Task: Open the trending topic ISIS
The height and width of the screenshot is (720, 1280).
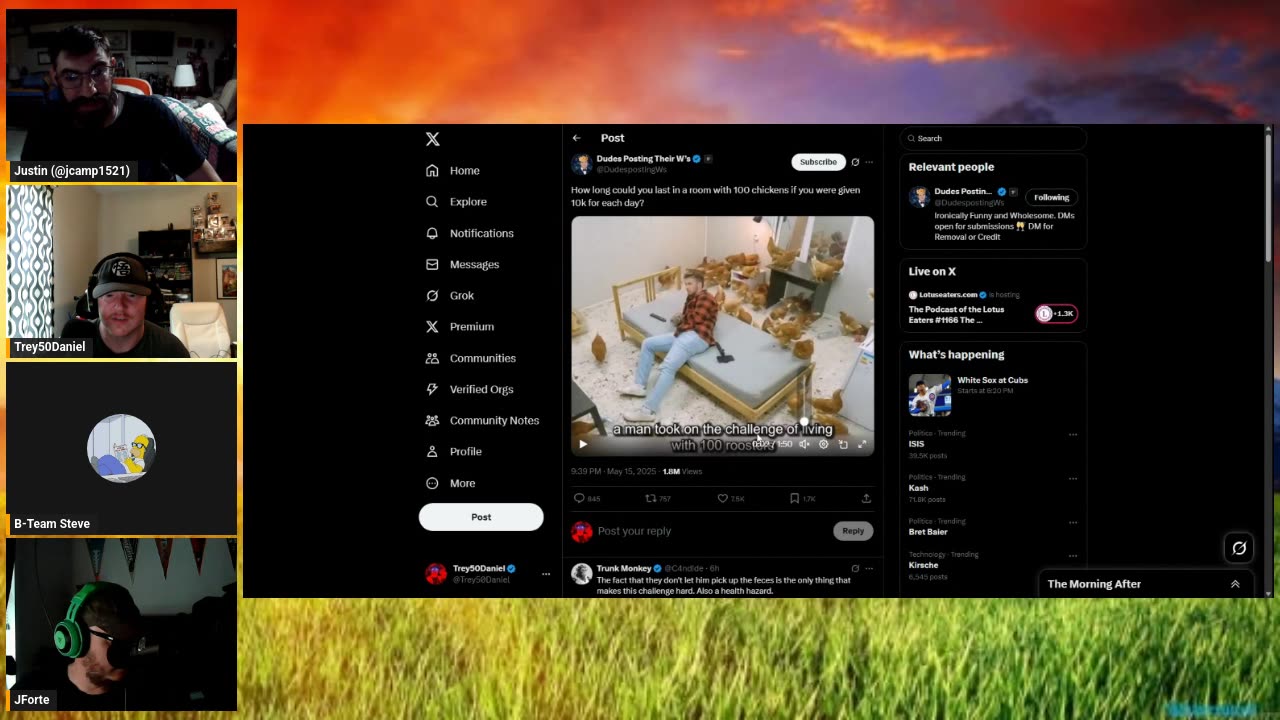Action: (916, 444)
